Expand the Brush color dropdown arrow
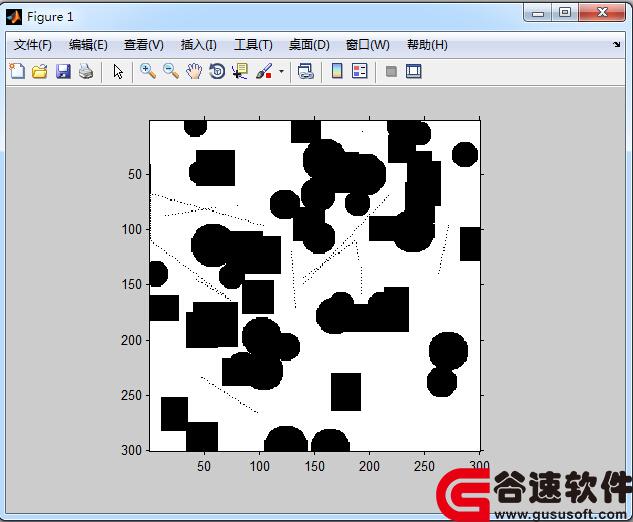This screenshot has height=522, width=633. (x=281, y=72)
